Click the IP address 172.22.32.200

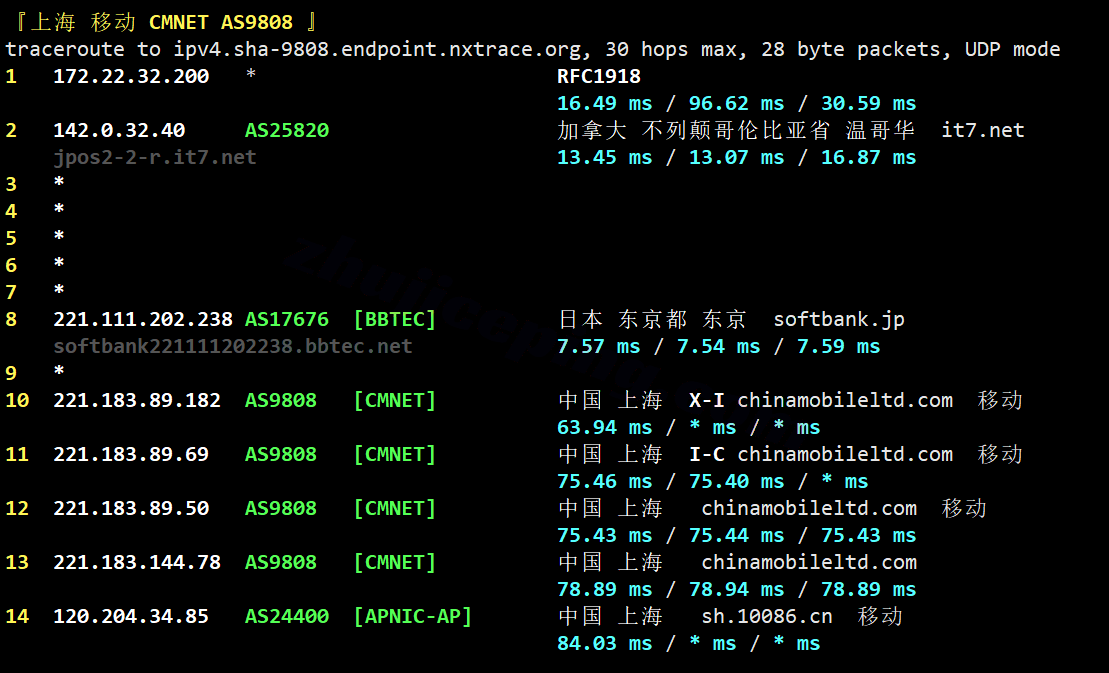click(x=131, y=76)
